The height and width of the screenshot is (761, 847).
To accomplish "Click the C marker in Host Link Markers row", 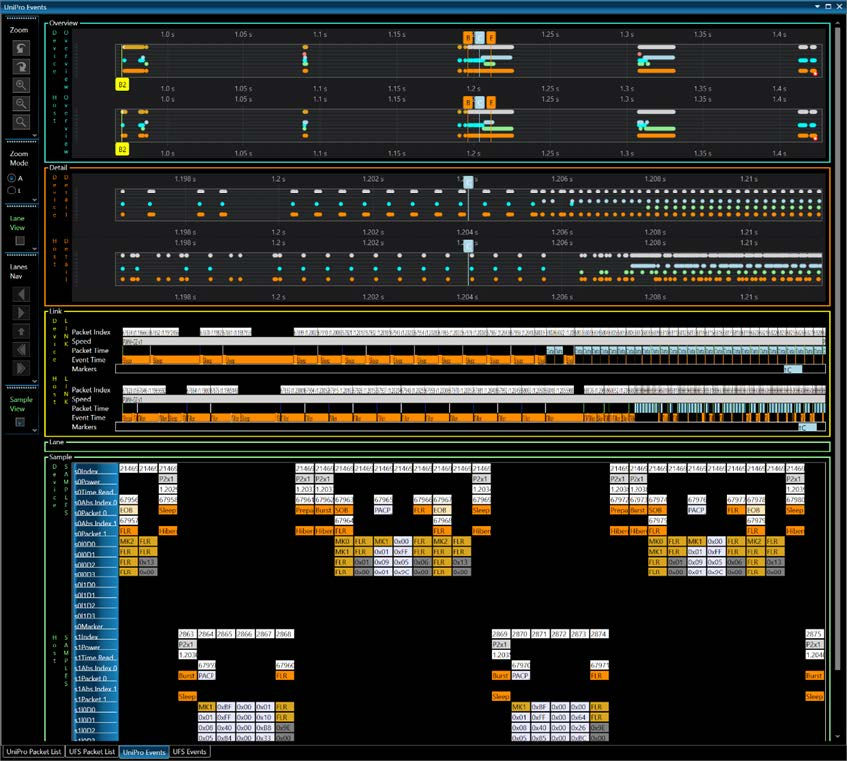I will pyautogui.click(x=808, y=427).
